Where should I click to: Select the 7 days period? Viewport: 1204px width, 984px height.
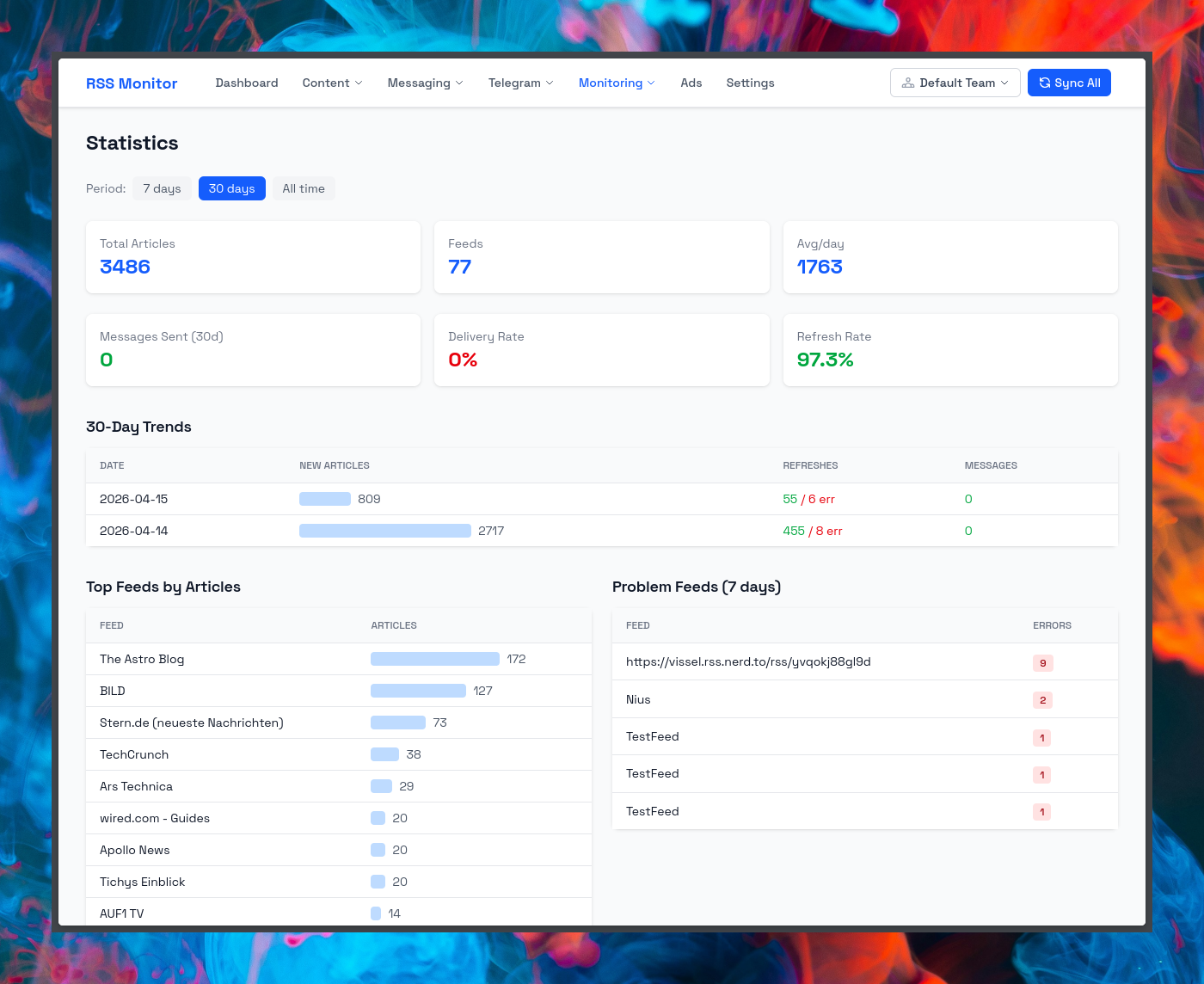(162, 188)
